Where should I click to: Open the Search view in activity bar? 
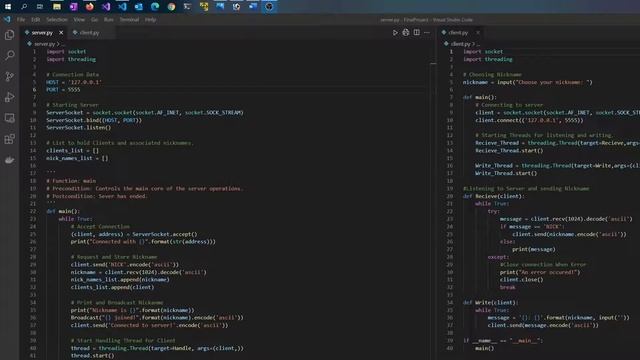pos(9,56)
